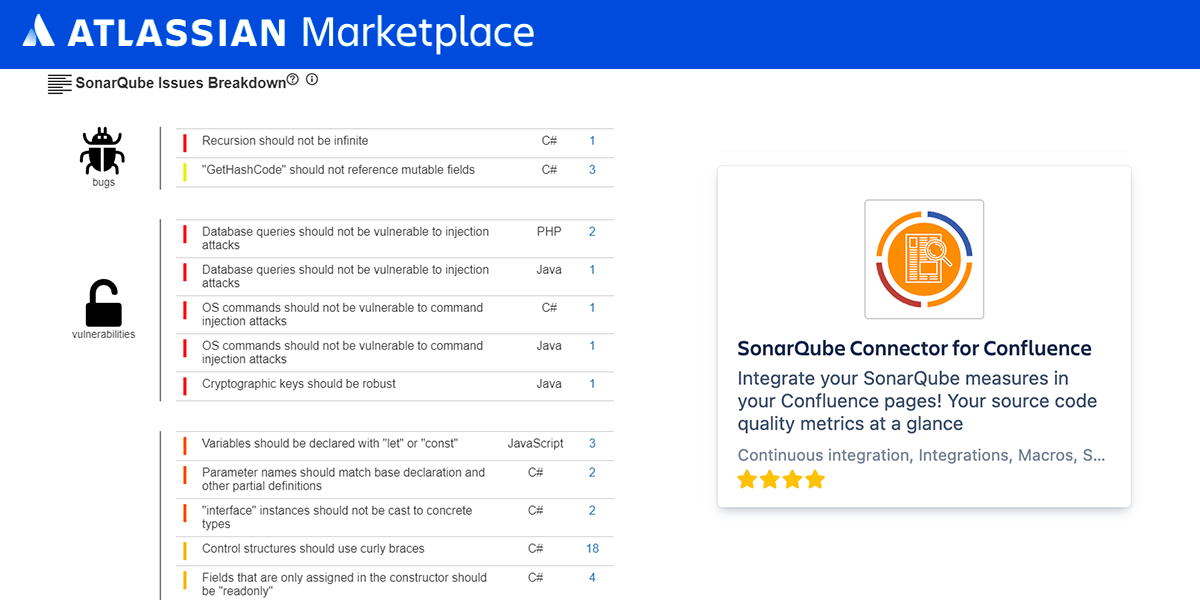Click the SonarQube Issues Breakdown heading
This screenshot has height=600, width=1200.
click(181, 83)
